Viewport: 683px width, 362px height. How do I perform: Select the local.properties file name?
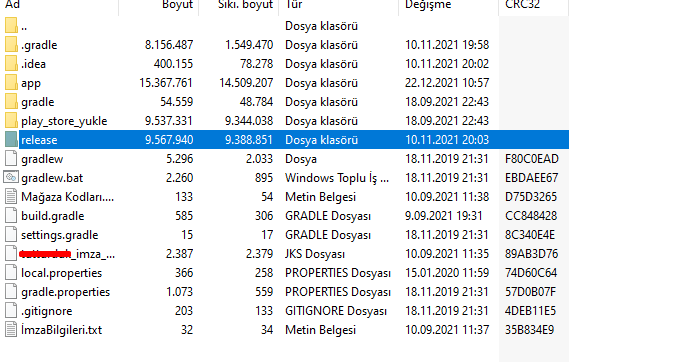pos(61,273)
